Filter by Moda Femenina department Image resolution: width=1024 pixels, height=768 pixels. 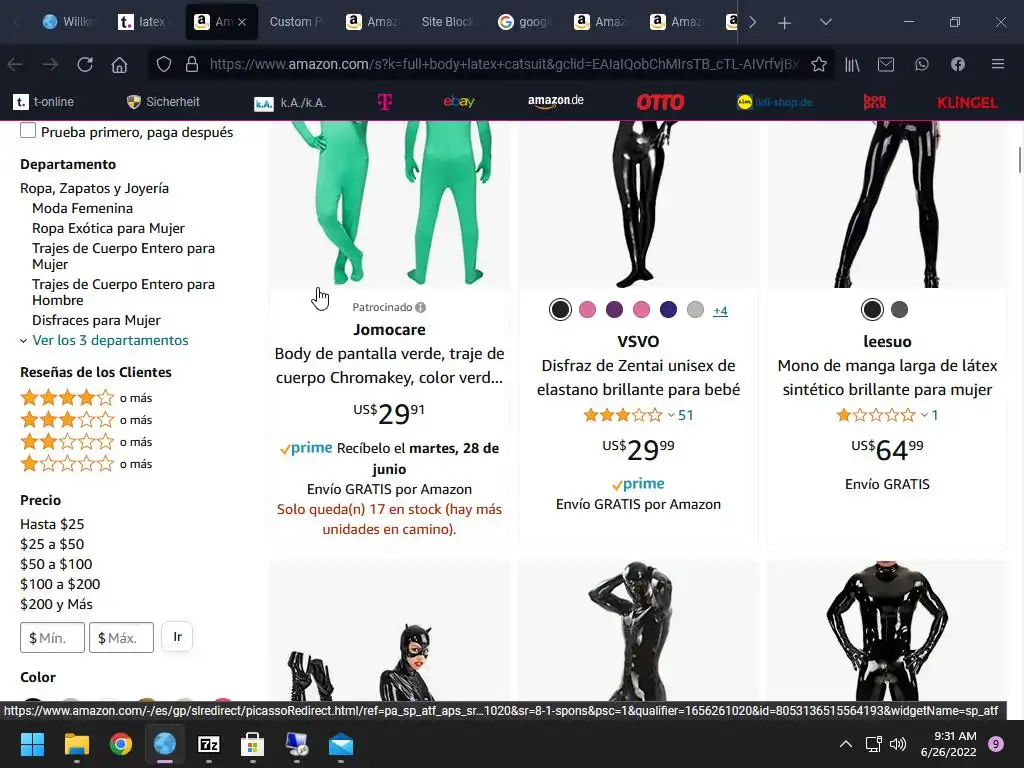coord(82,208)
